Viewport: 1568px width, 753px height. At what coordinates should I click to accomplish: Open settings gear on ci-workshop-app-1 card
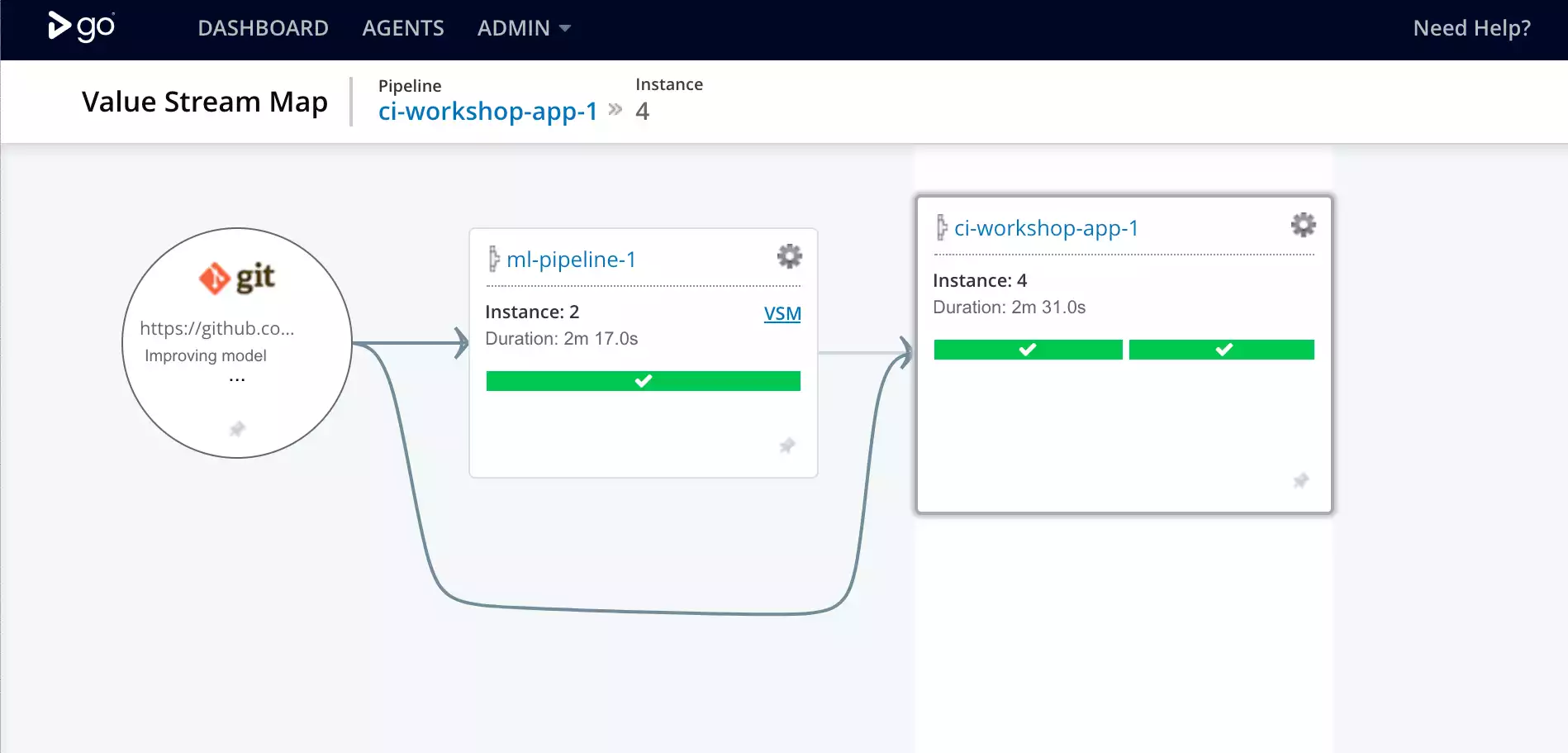pos(1302,224)
